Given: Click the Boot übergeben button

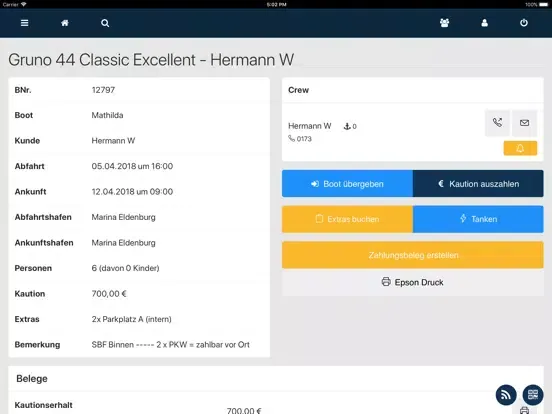Looking at the screenshot, I should pos(347,184).
